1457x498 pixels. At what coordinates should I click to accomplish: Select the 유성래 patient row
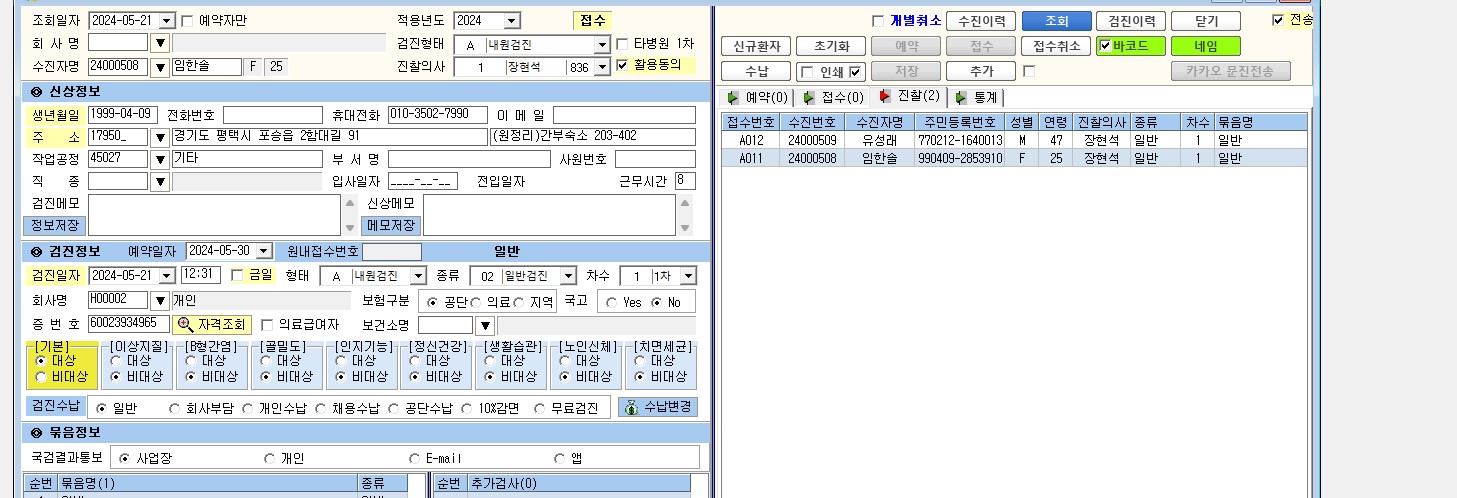coord(1014,141)
